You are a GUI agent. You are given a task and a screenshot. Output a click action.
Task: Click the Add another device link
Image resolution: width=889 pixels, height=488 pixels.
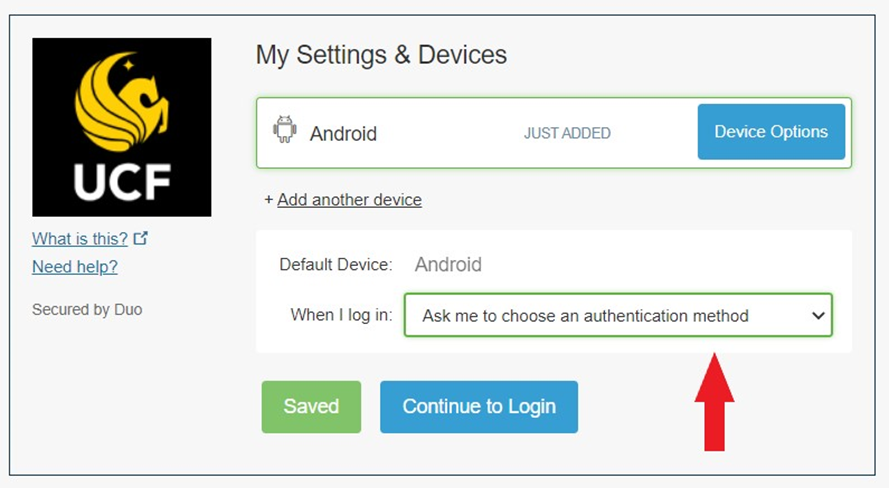click(349, 200)
